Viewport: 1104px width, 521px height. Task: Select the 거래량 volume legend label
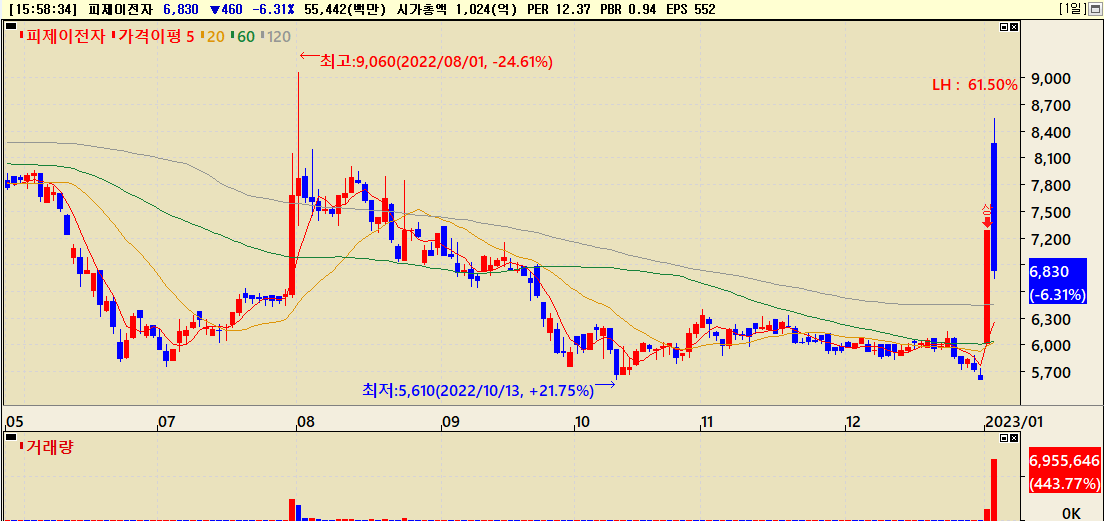tap(46, 446)
